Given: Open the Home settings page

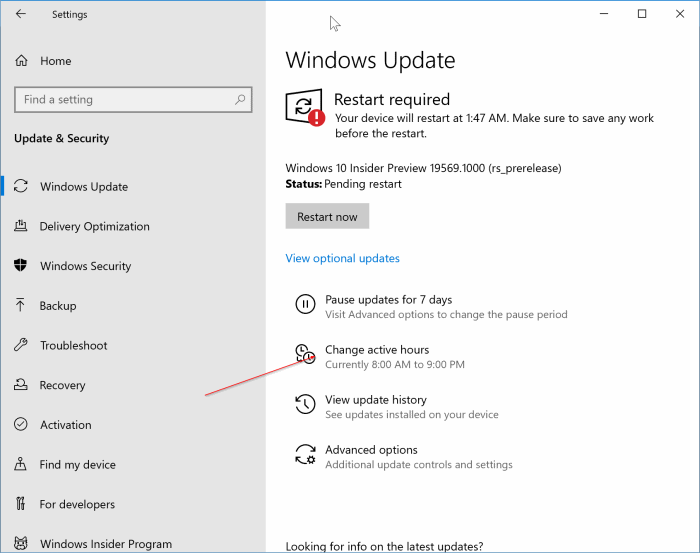Looking at the screenshot, I should coord(56,61).
